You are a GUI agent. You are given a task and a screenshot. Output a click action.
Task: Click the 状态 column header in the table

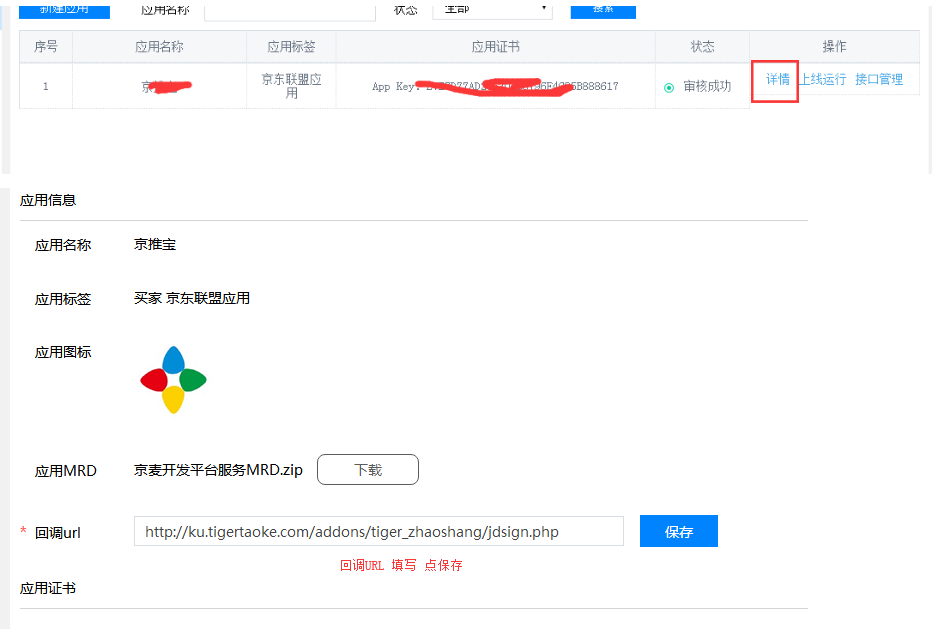[702, 47]
